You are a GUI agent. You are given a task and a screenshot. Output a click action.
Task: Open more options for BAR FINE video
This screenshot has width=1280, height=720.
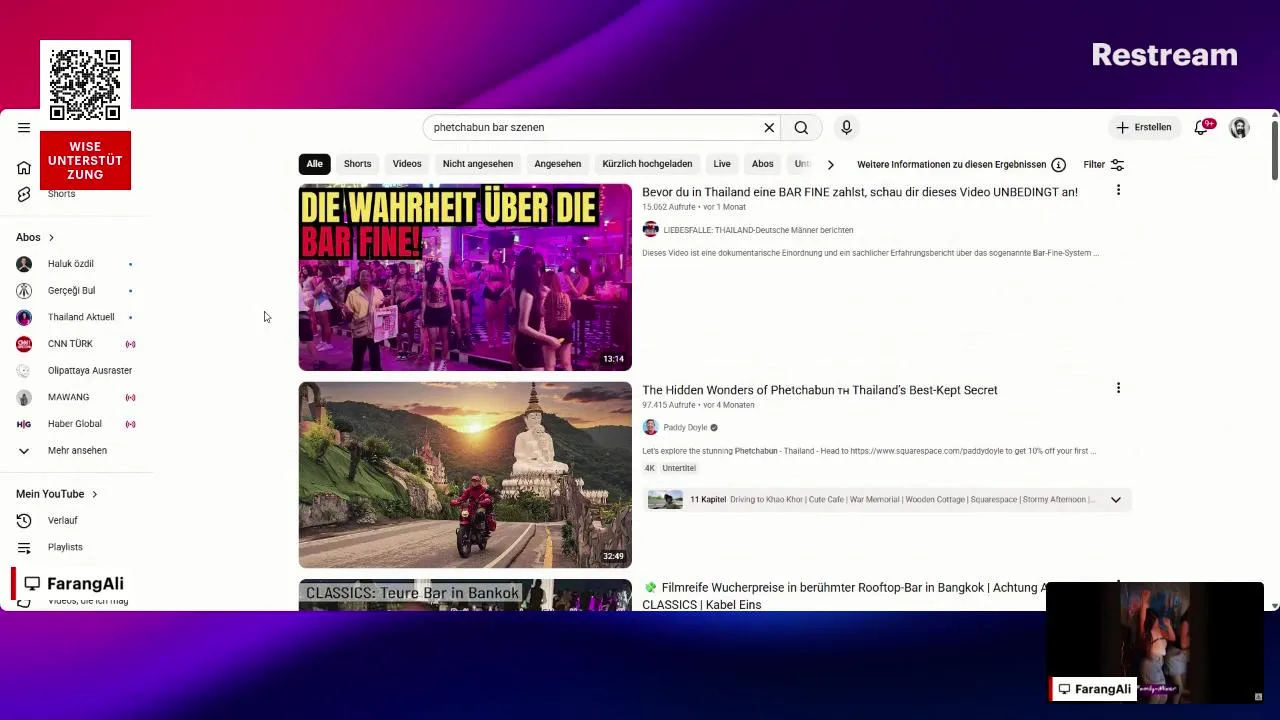pos(1118,190)
